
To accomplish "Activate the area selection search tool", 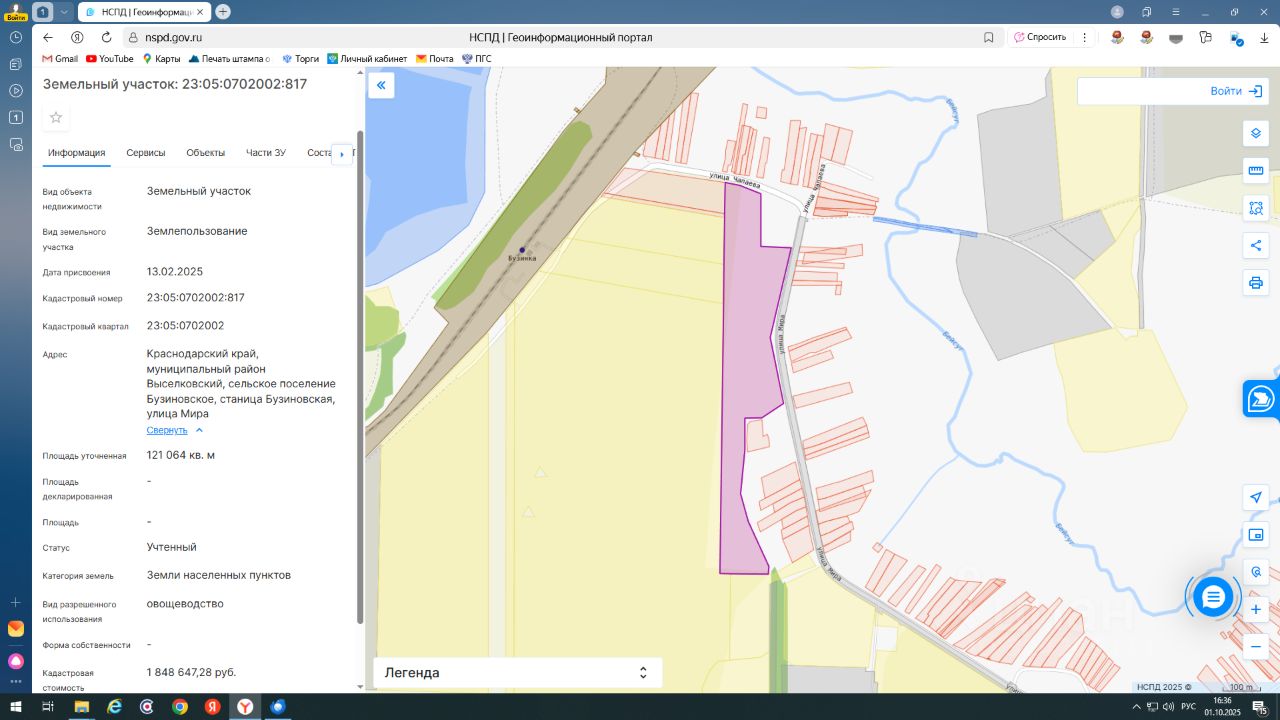I will pyautogui.click(x=1256, y=208).
